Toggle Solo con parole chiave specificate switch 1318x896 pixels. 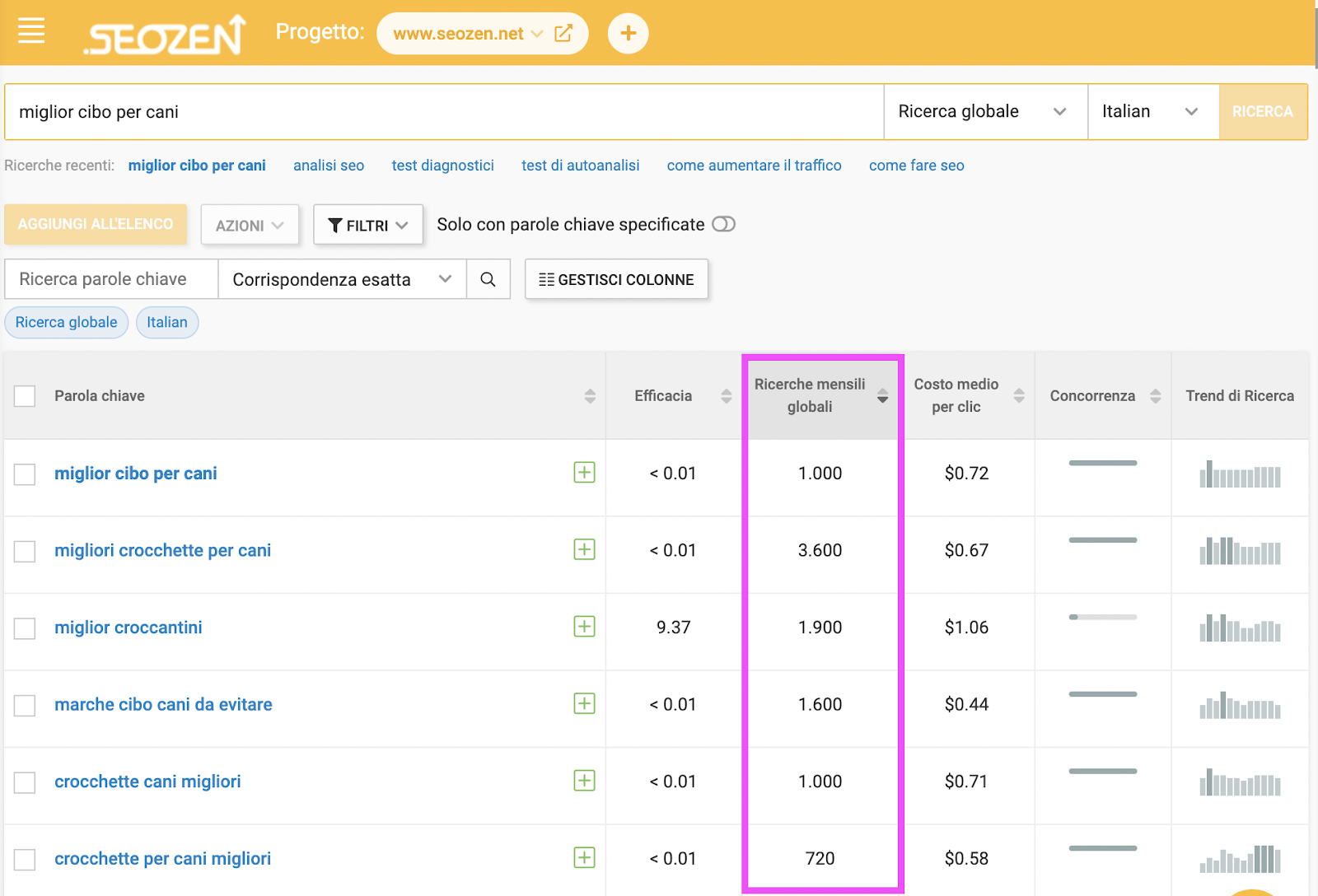pos(723,224)
